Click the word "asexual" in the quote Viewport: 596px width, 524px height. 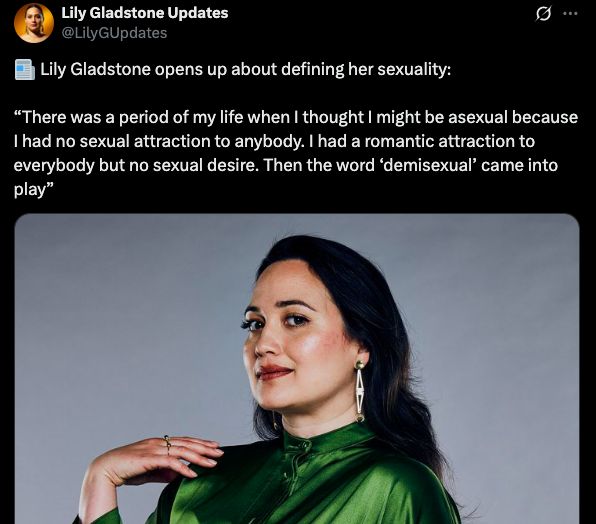[478, 117]
